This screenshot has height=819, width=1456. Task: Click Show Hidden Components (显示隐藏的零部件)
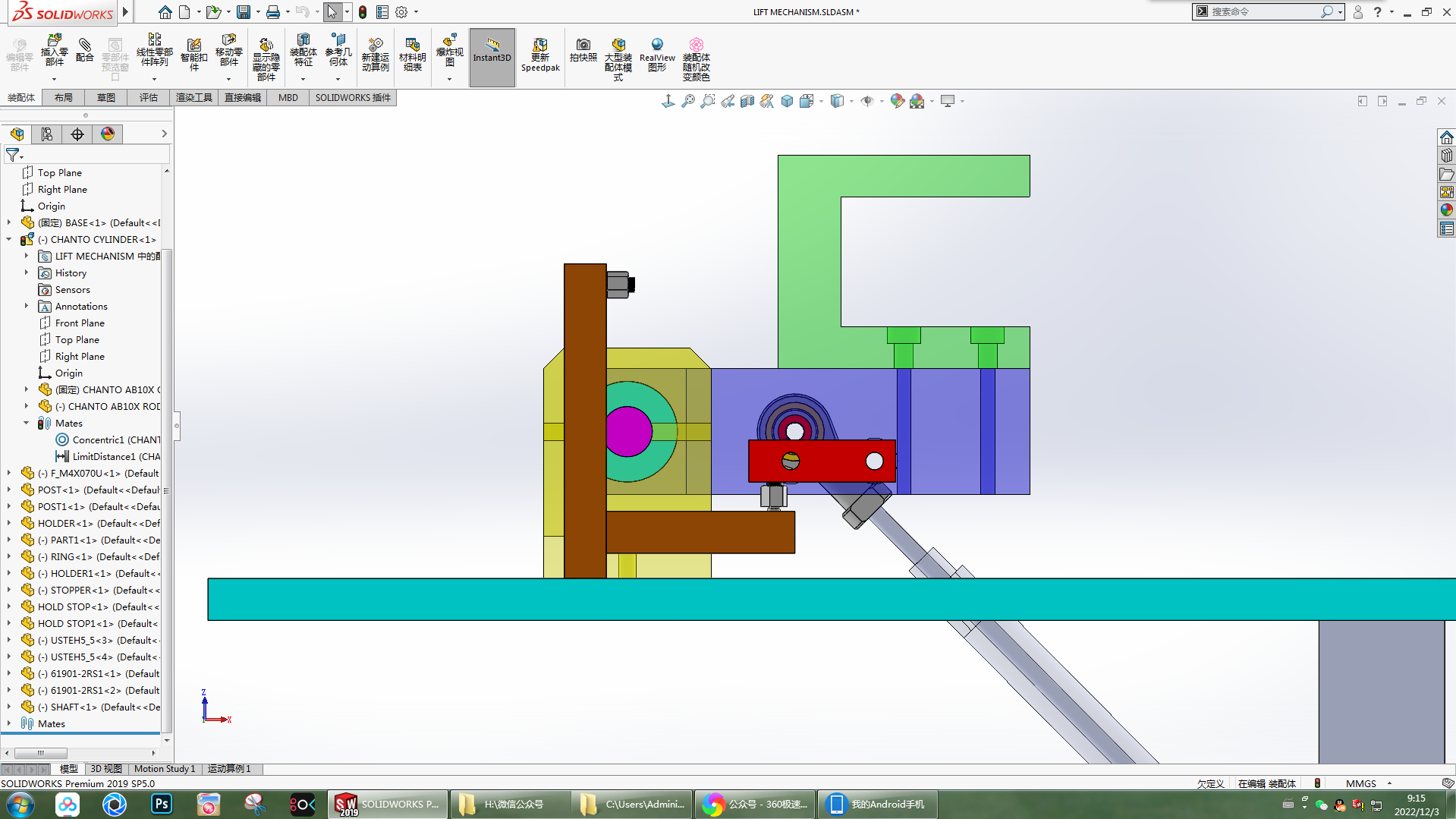266,58
